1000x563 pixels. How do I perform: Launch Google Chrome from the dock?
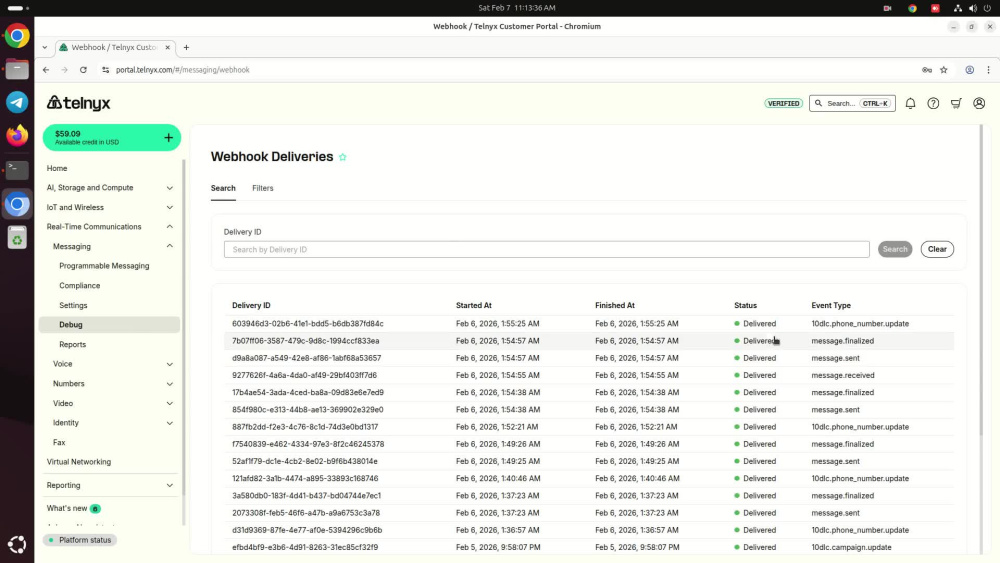(x=17, y=36)
